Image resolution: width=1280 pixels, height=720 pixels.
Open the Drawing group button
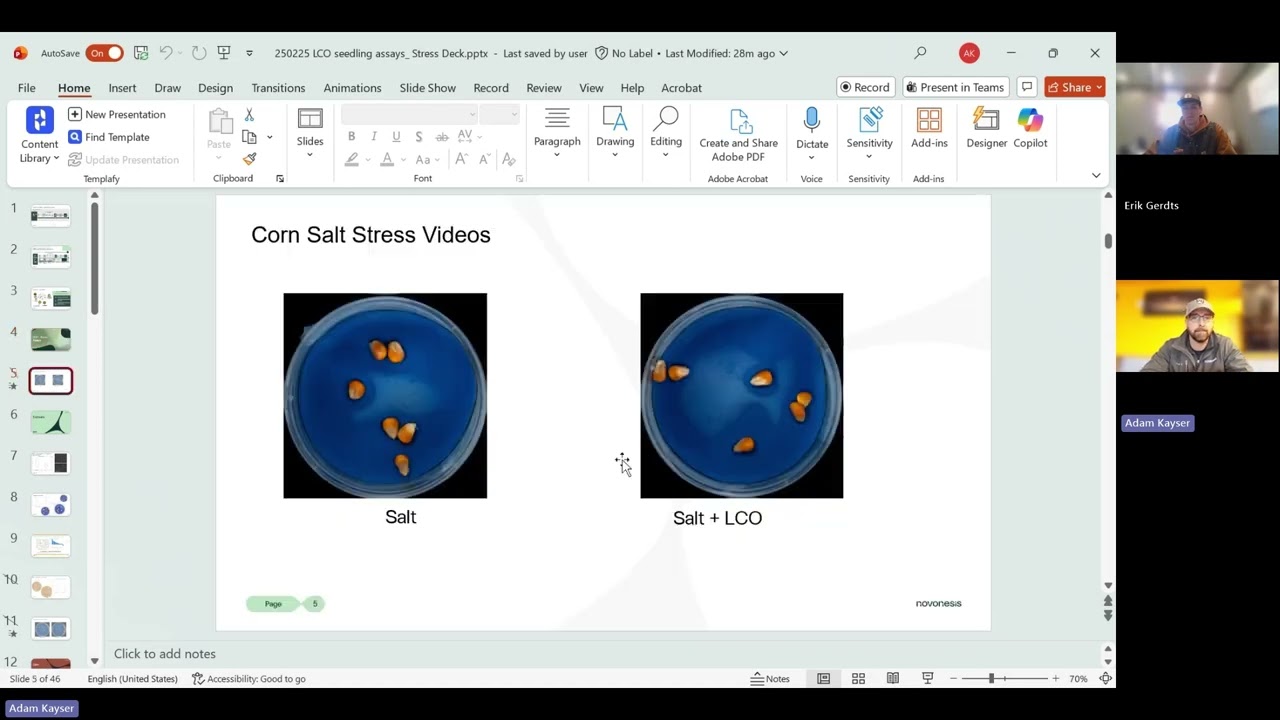coord(615,133)
